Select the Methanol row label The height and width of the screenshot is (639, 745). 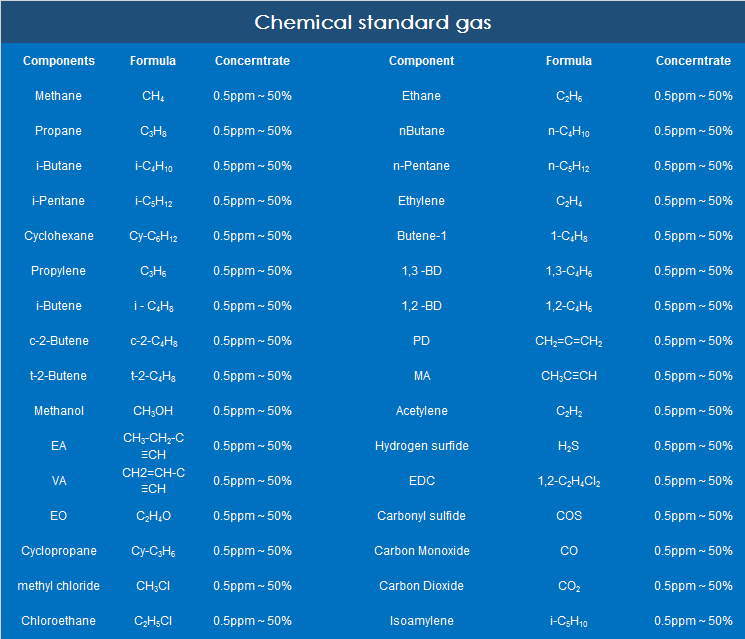coord(59,411)
